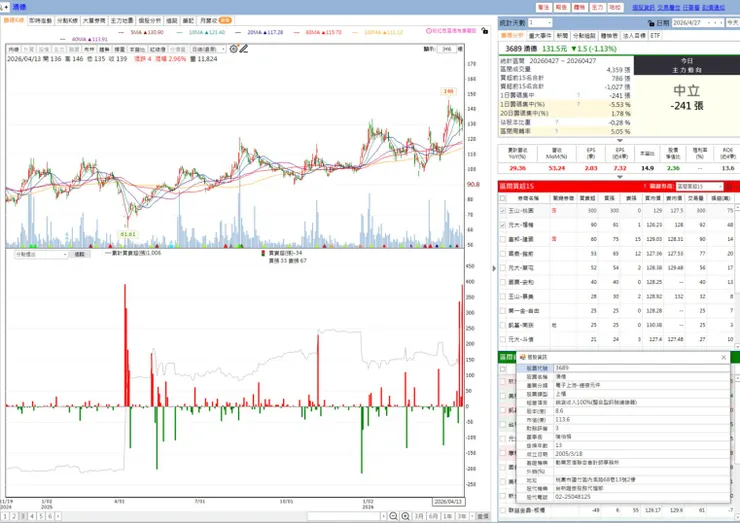Click the 描配 button beside indicator dropdown
Image resolution: width=740 pixels, height=523 pixels.
tap(79, 254)
